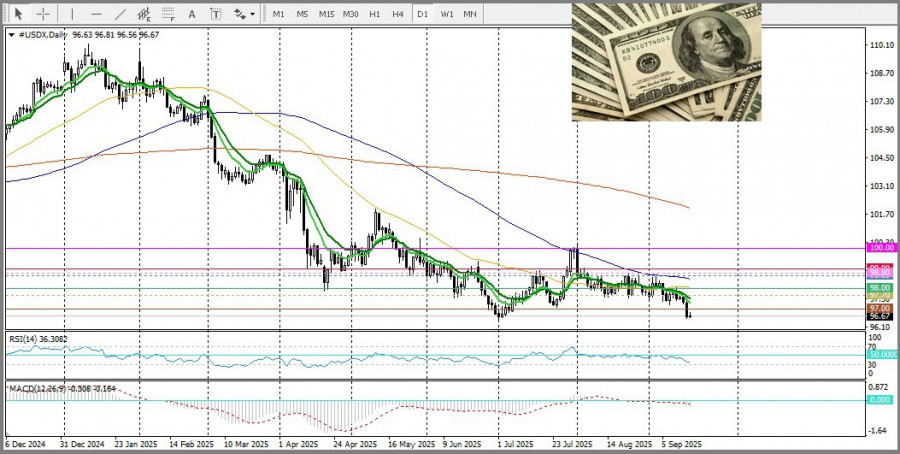Select the equidistant channel tool
The height and width of the screenshot is (454, 900).
(x=145, y=14)
